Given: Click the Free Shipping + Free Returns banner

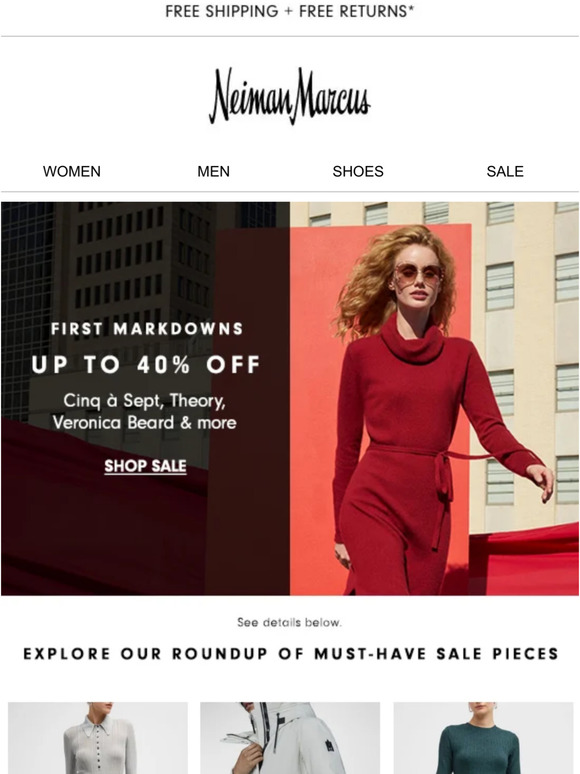Looking at the screenshot, I should (x=290, y=11).
